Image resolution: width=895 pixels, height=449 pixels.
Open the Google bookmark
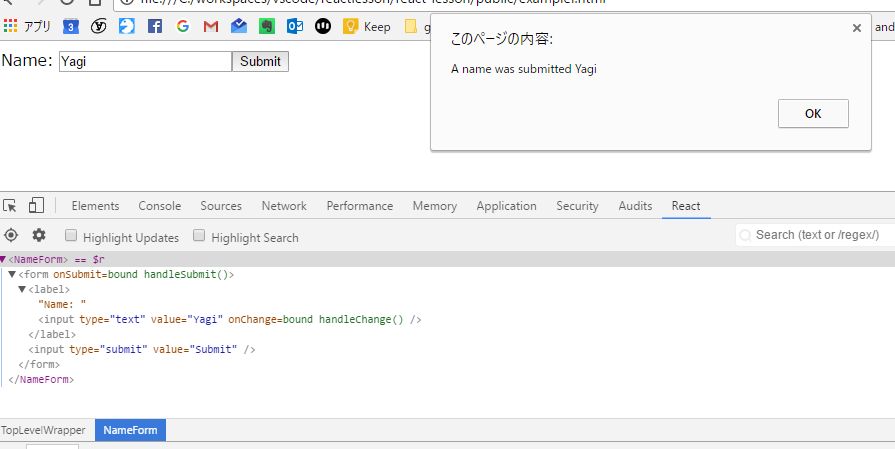point(183,26)
